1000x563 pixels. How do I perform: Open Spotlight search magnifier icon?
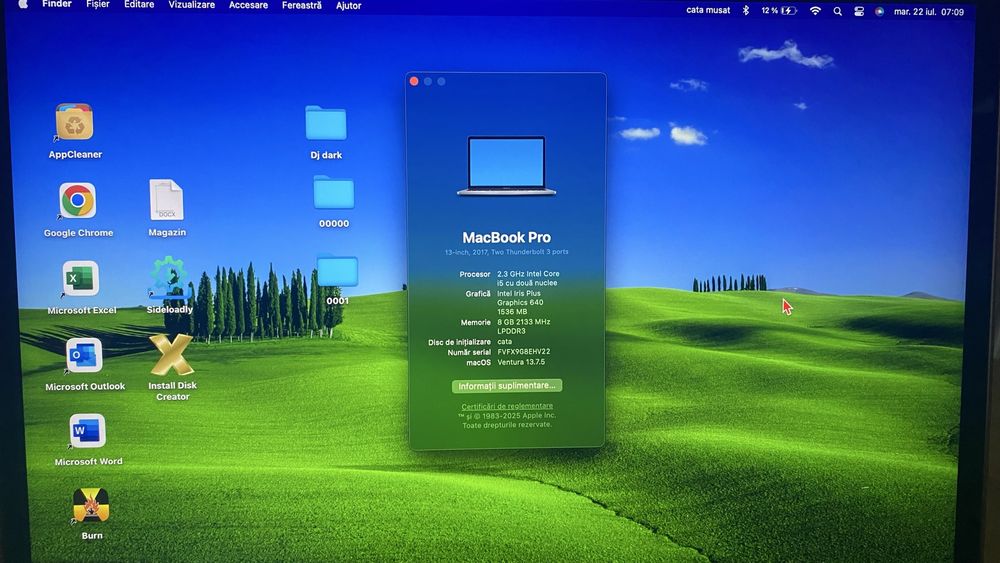point(837,11)
